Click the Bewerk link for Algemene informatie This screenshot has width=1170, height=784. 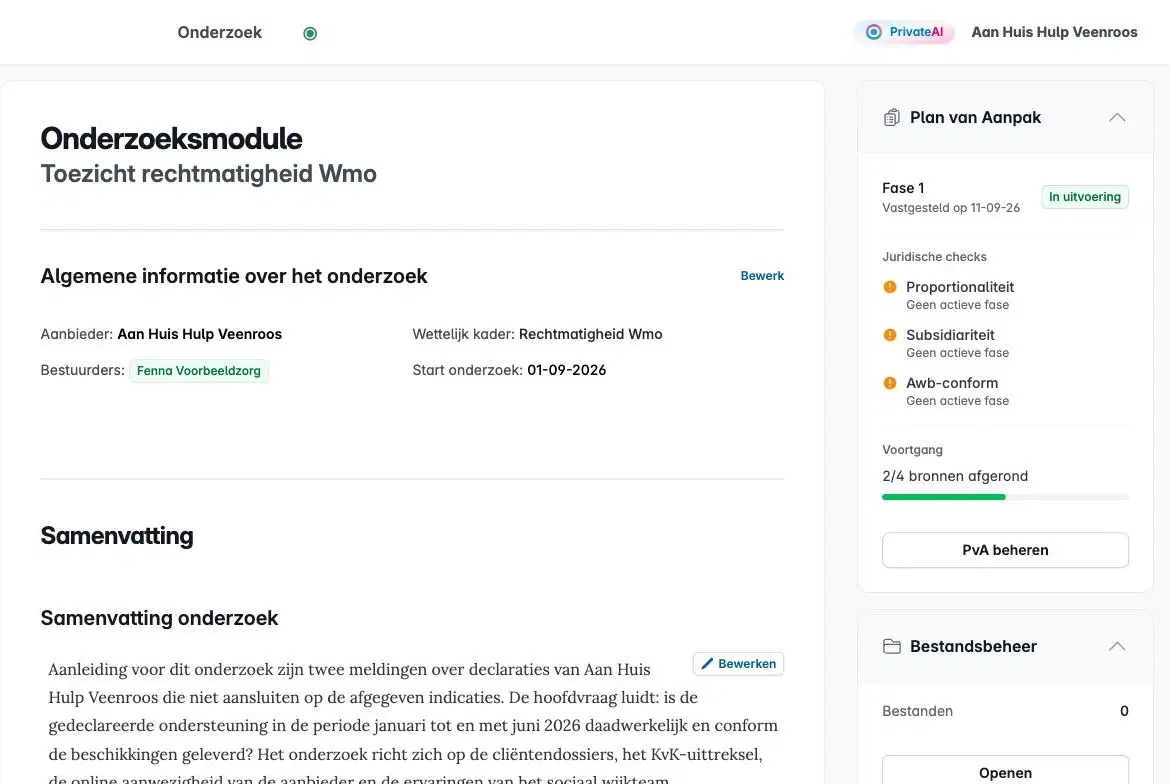click(762, 276)
